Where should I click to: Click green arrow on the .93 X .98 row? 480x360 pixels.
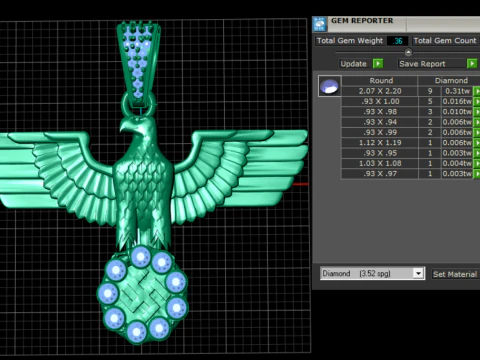(x=477, y=112)
